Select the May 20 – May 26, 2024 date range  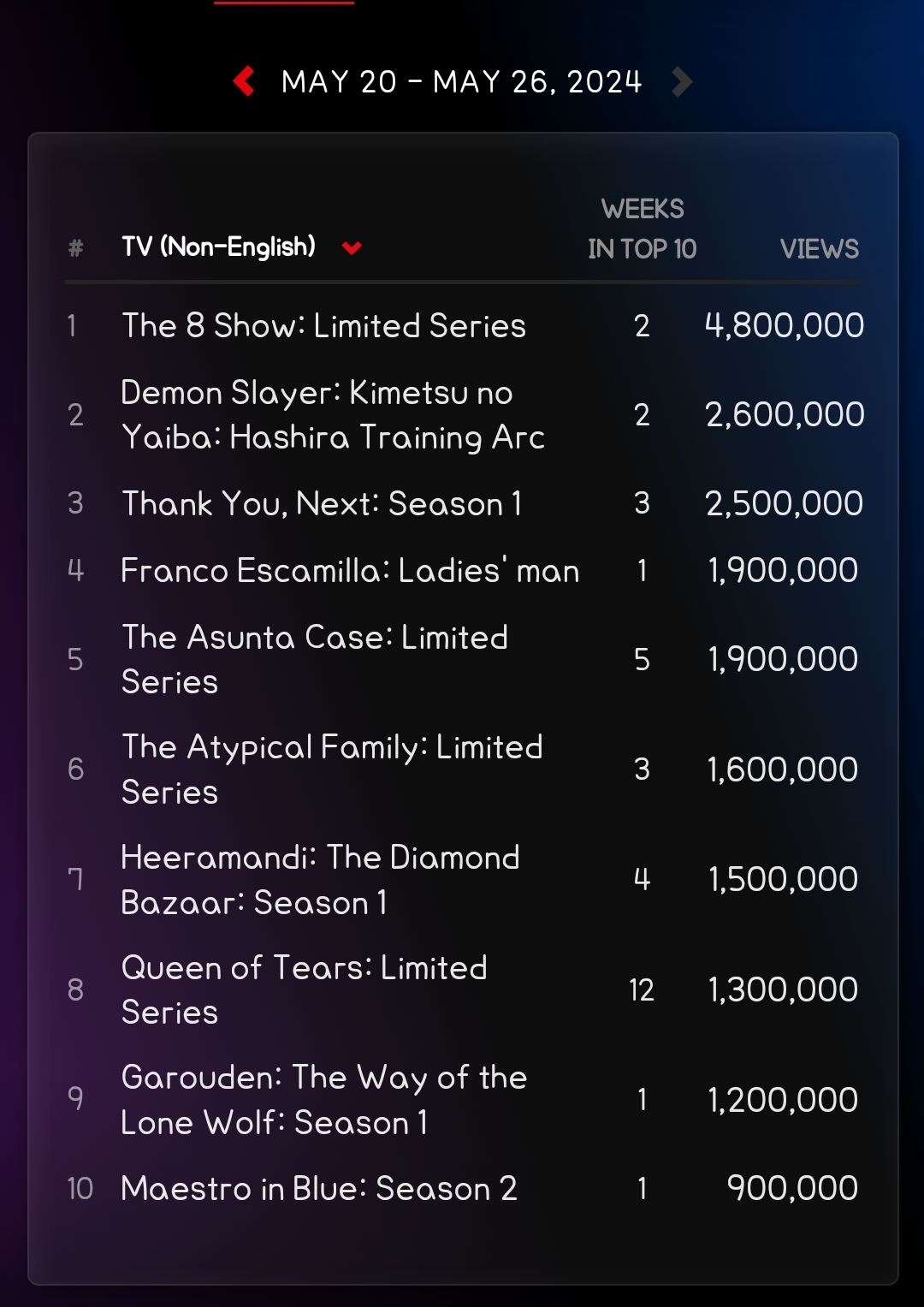click(462, 82)
